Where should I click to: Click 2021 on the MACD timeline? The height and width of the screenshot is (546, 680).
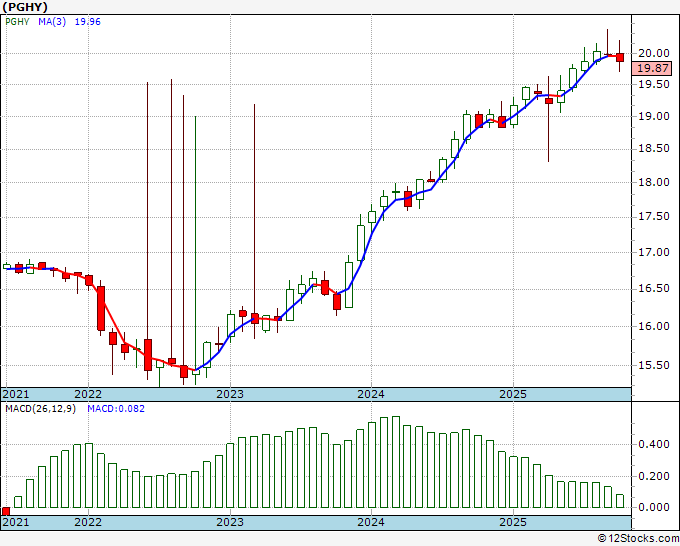click(16, 522)
